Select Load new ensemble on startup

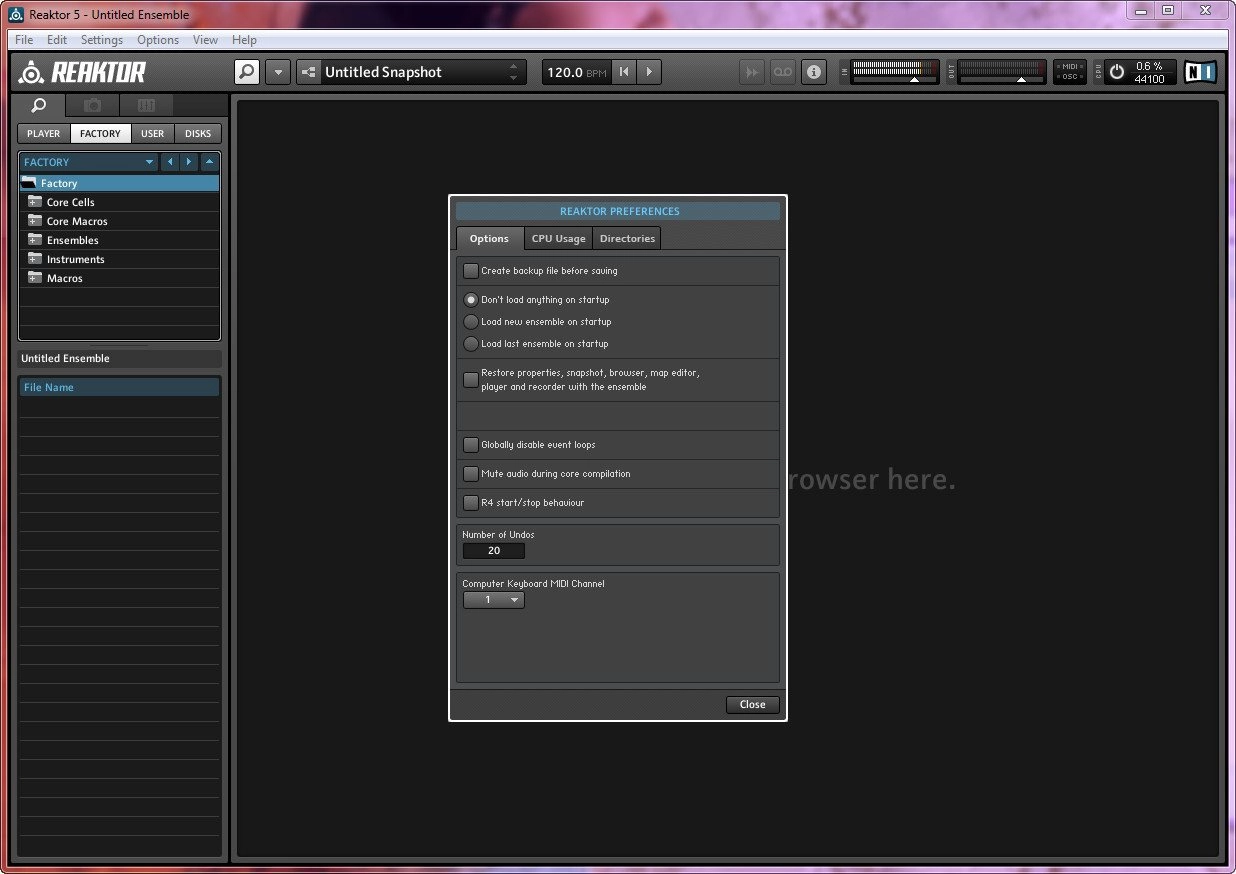coord(471,322)
